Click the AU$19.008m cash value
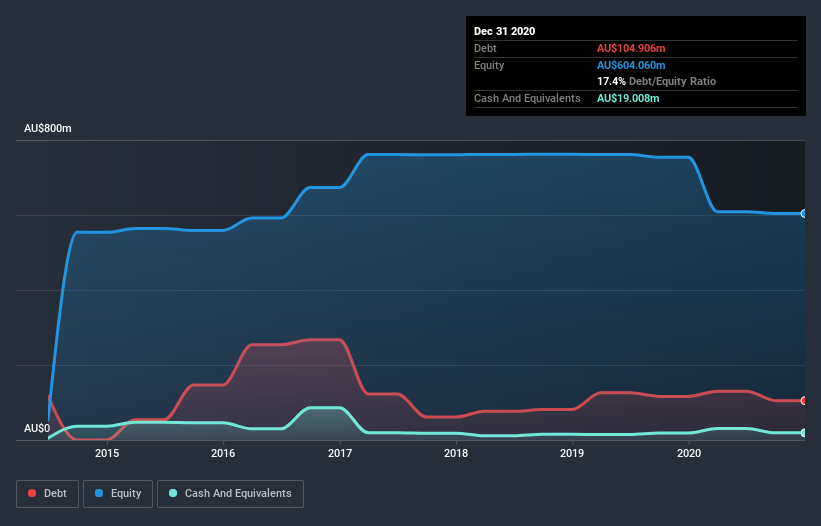Screen dimensions: 821x526 pos(628,98)
